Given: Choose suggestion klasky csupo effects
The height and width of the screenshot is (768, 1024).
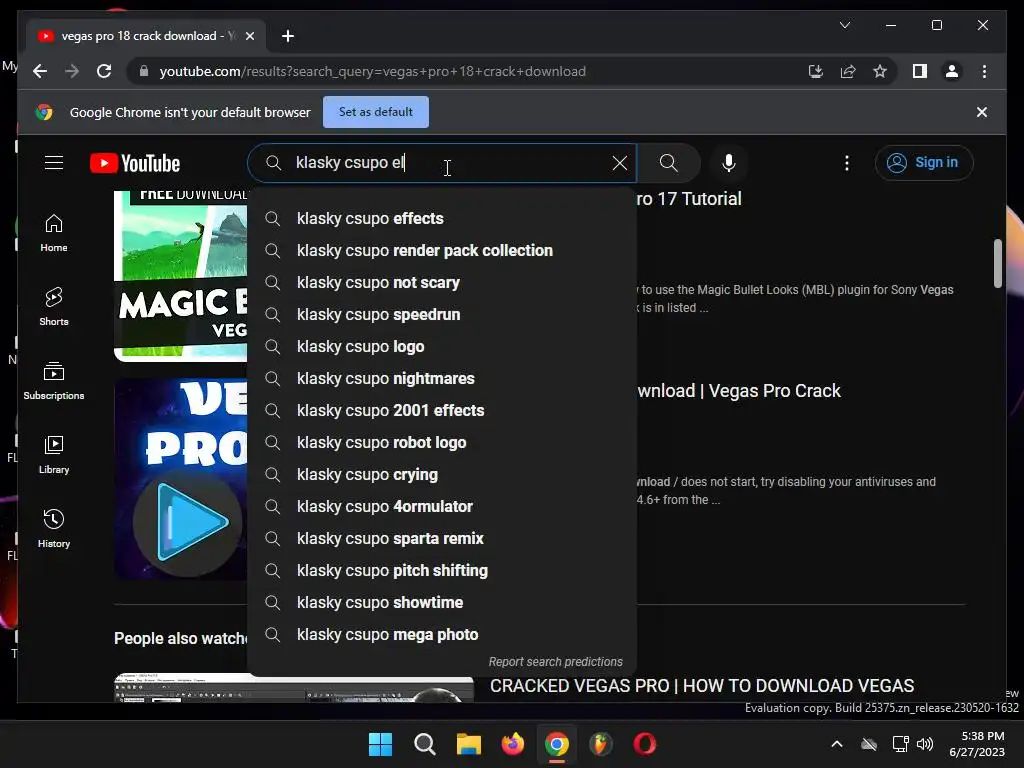Looking at the screenshot, I should click(441, 218).
